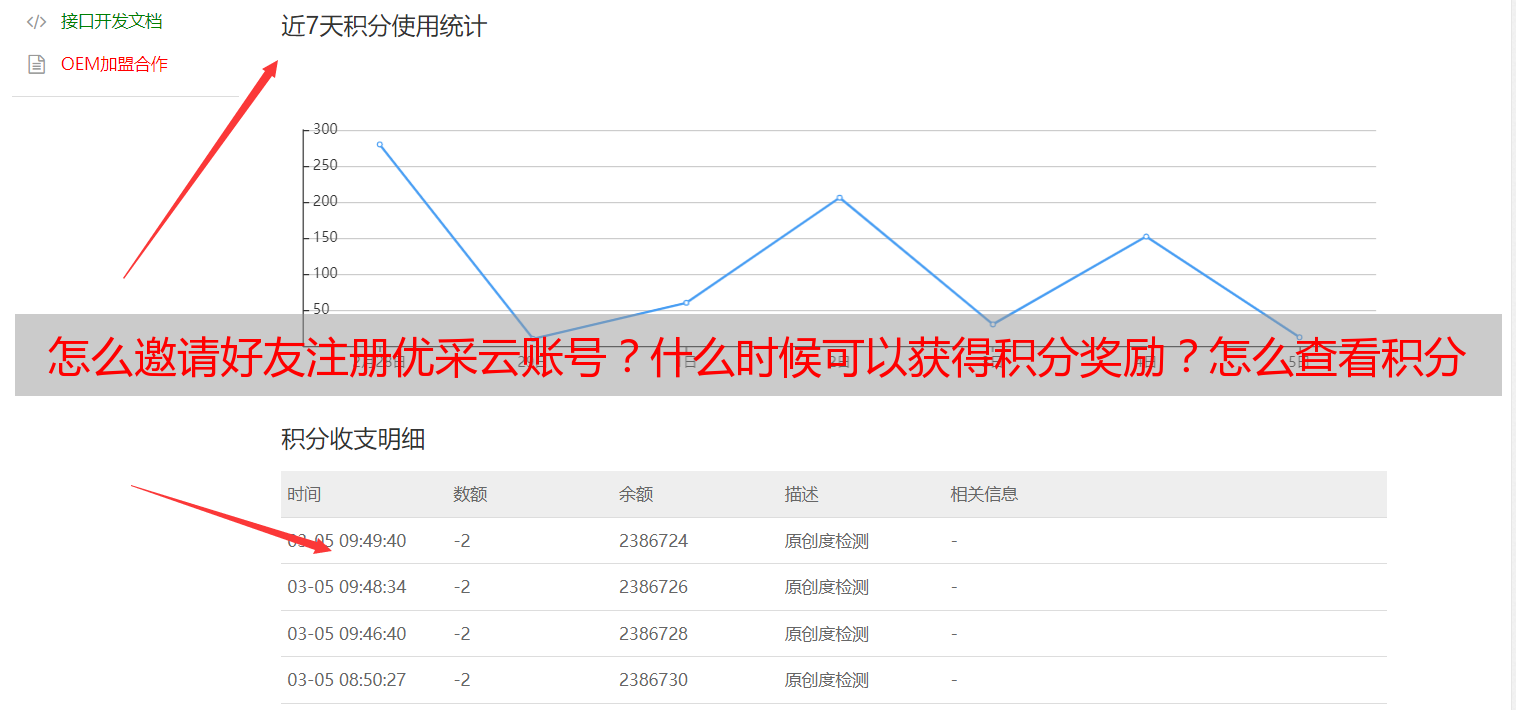Select the 近7天积分使用统计 heading

pos(384,26)
